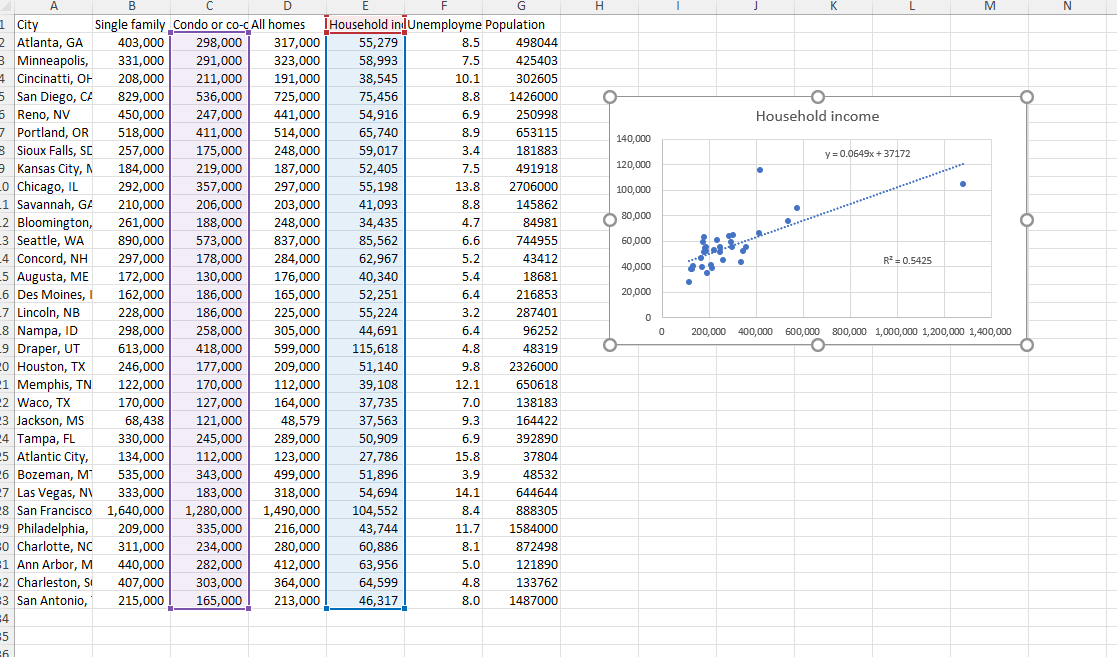Click household income value 46,317

(x=365, y=601)
